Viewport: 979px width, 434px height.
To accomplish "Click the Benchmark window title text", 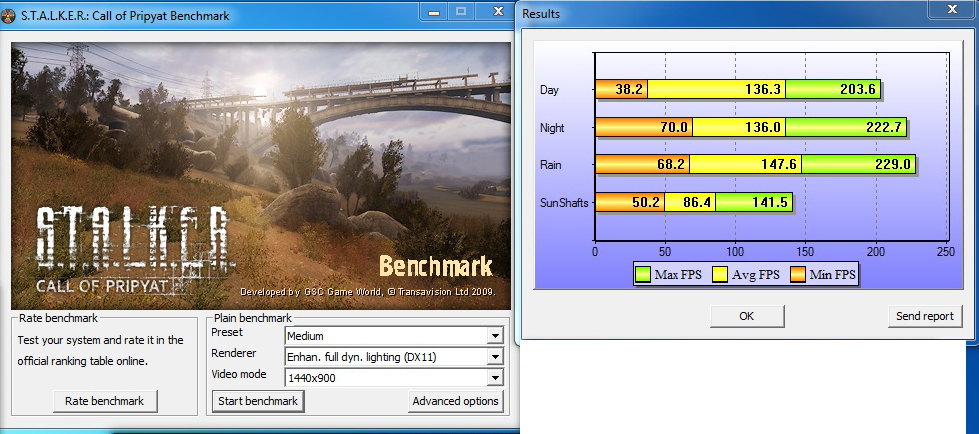I will tap(125, 16).
